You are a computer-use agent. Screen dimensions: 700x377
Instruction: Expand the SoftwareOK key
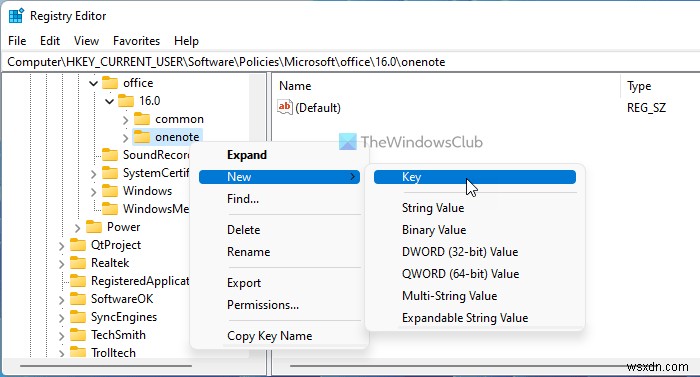click(x=61, y=300)
